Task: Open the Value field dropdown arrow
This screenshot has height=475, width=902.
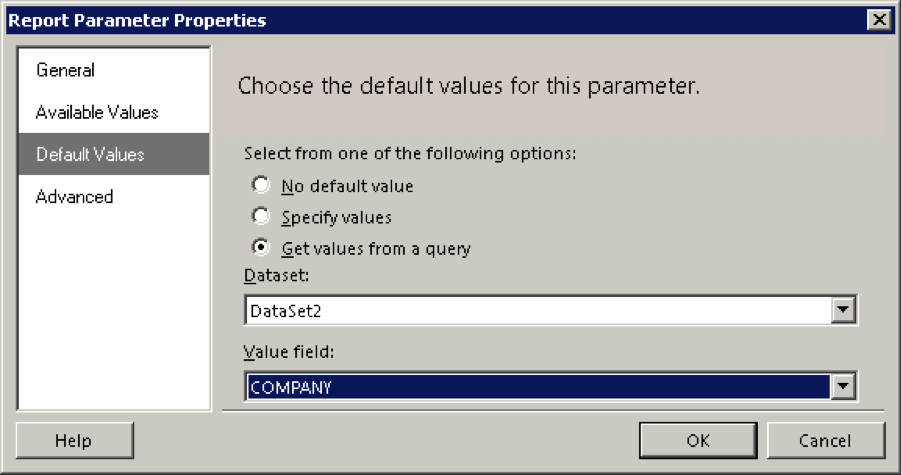Action: [843, 386]
